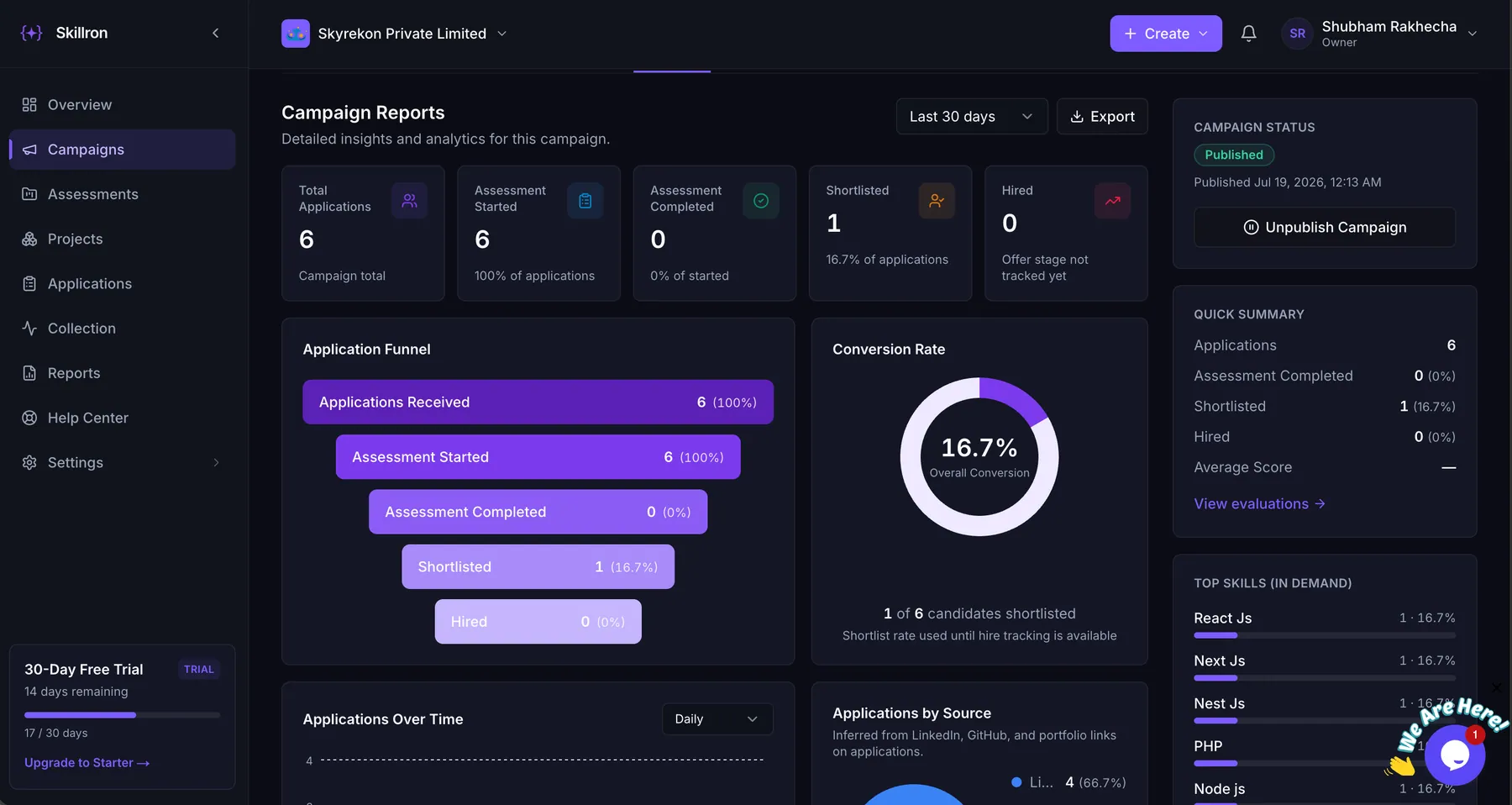Click the Applications clipboard icon in sidebar
Image resolution: width=1512 pixels, height=805 pixels.
tap(29, 283)
